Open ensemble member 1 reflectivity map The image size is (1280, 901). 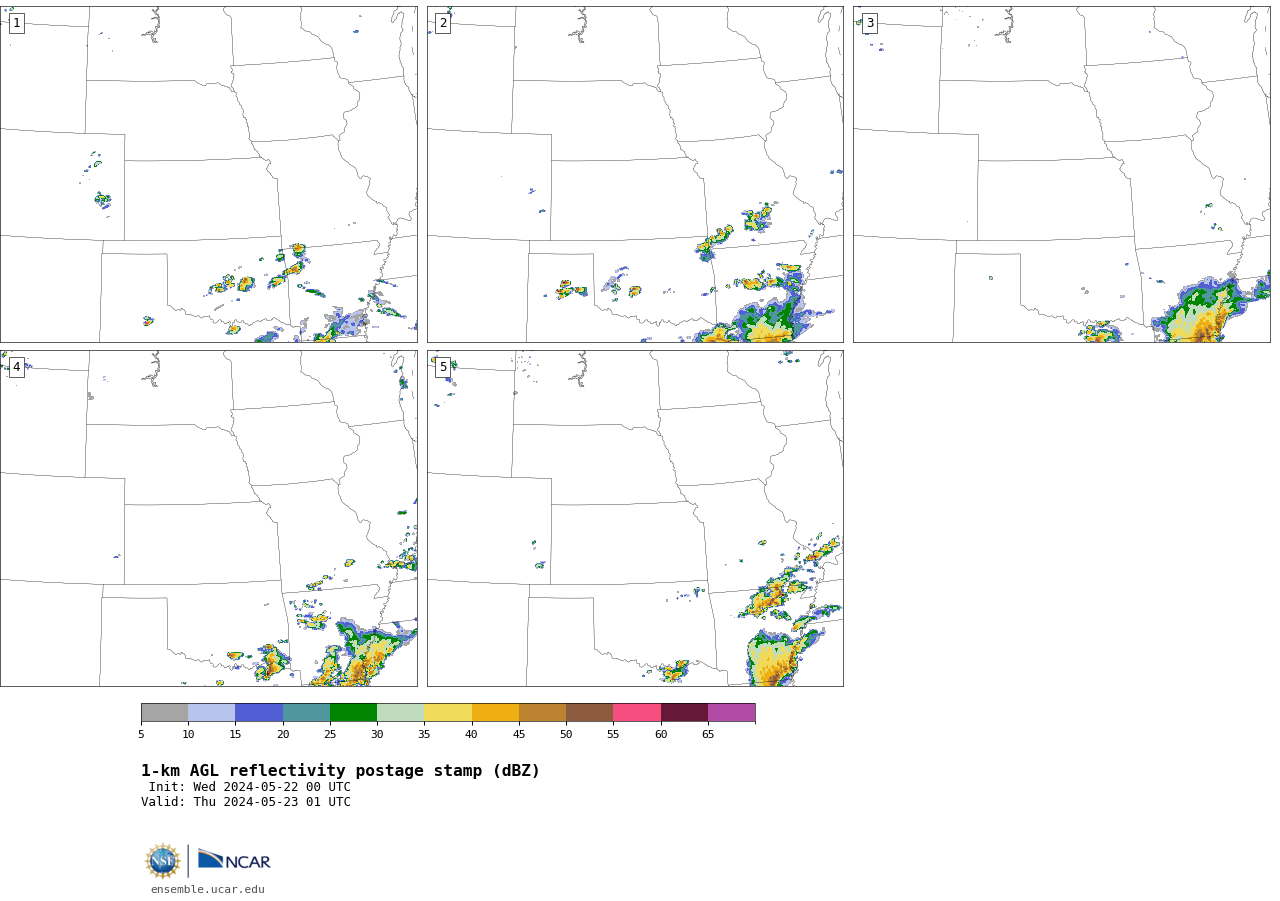[208, 174]
